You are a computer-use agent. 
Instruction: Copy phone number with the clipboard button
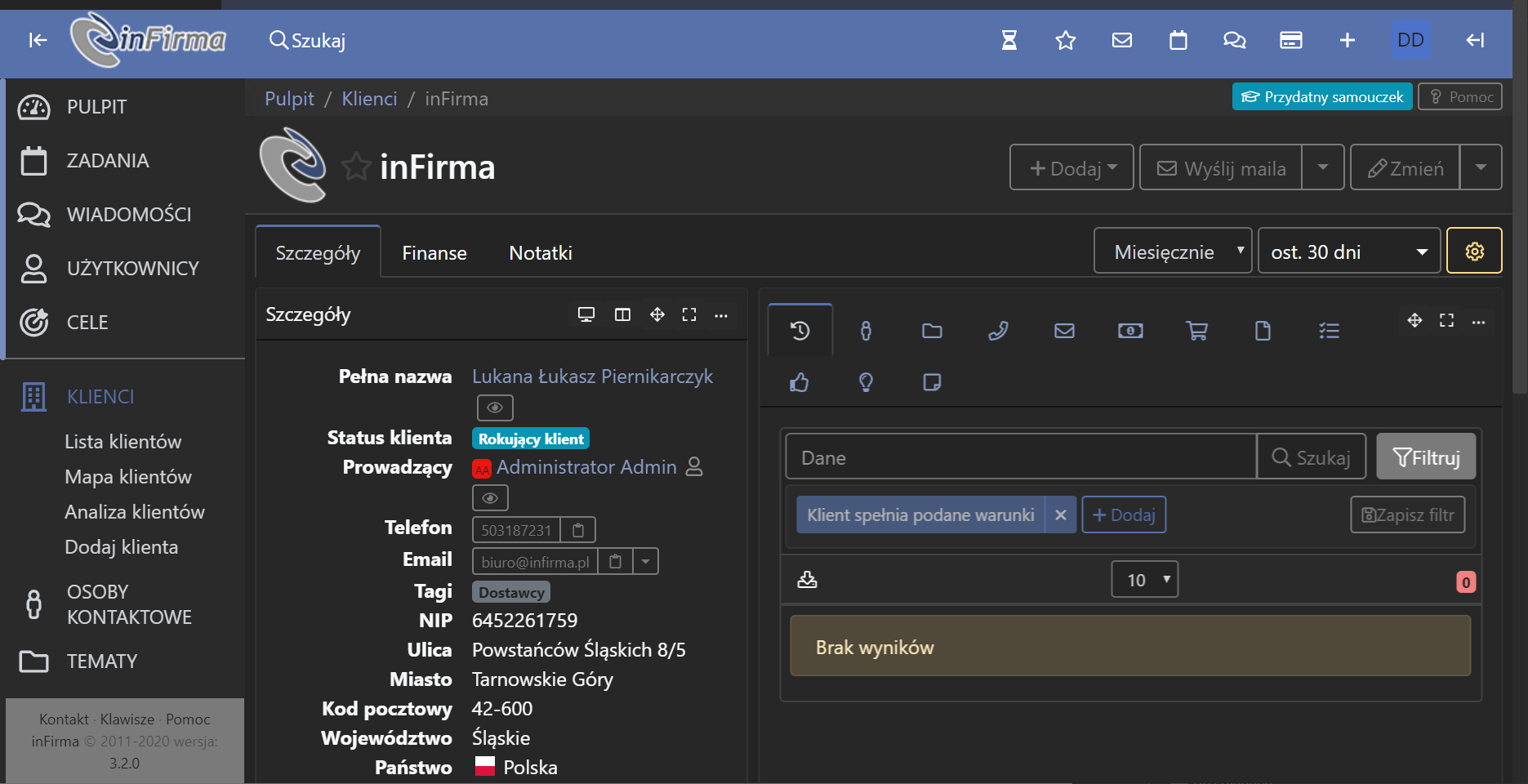click(x=578, y=530)
